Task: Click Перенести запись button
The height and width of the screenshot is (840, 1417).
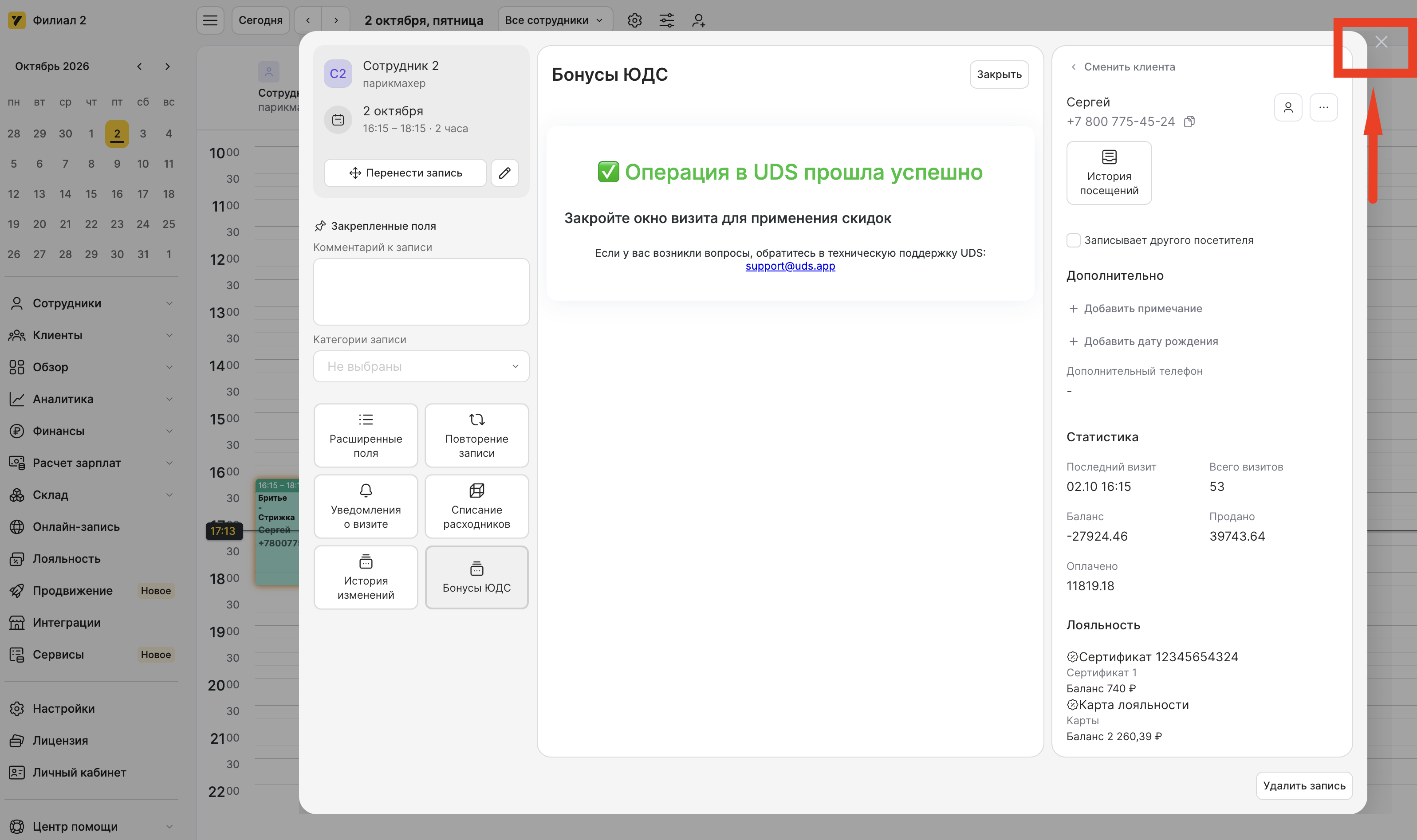Action: 405,173
